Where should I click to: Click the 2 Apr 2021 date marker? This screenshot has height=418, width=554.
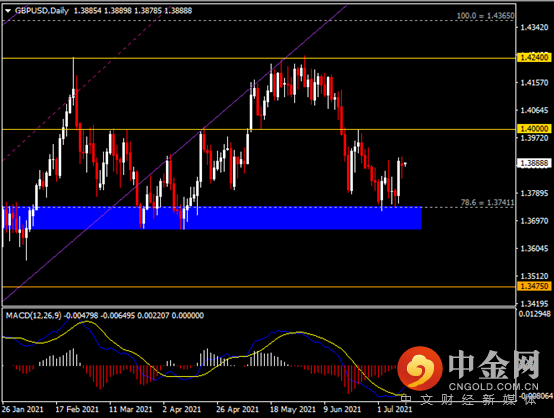pyautogui.click(x=182, y=410)
